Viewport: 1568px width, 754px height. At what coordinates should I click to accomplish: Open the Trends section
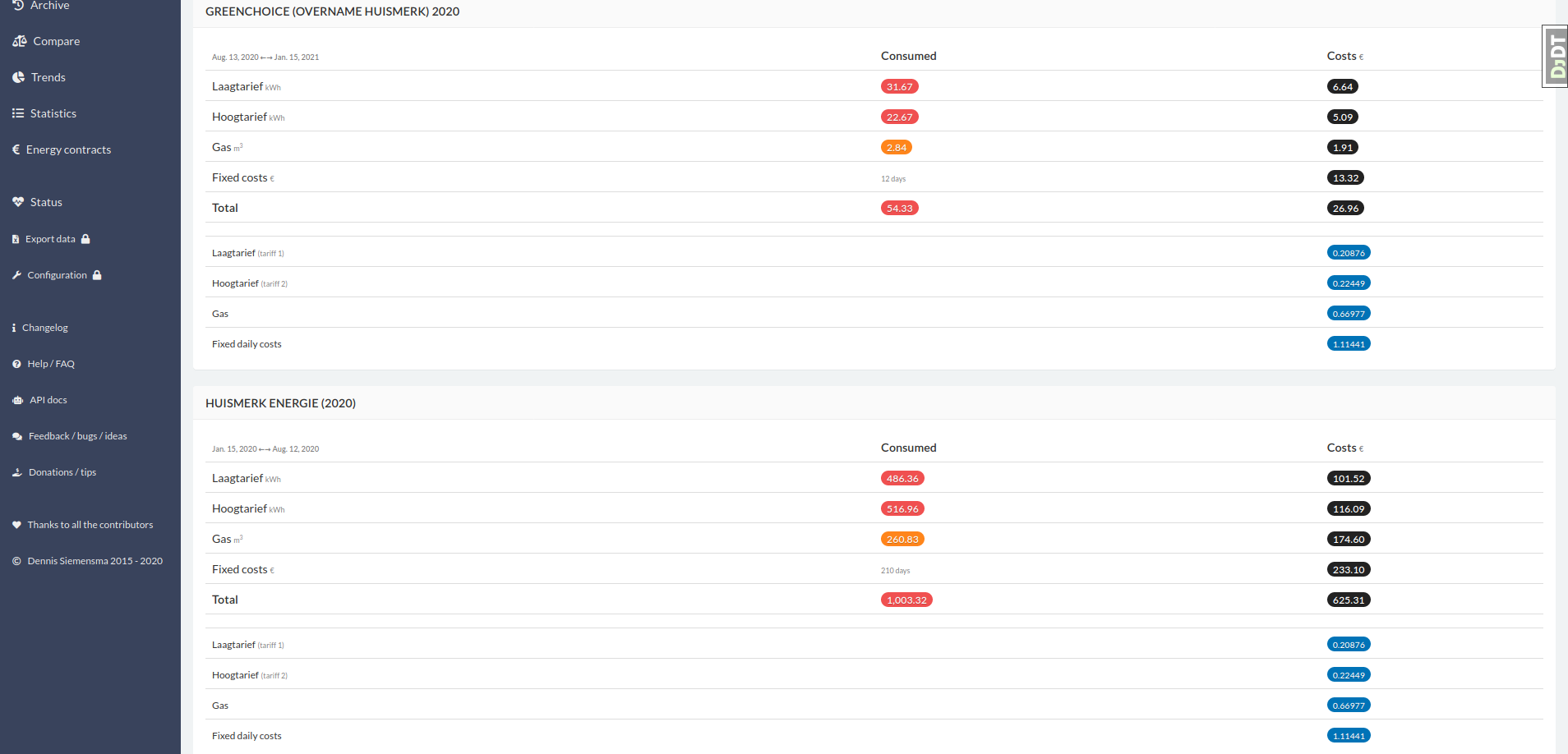pyautogui.click(x=48, y=77)
